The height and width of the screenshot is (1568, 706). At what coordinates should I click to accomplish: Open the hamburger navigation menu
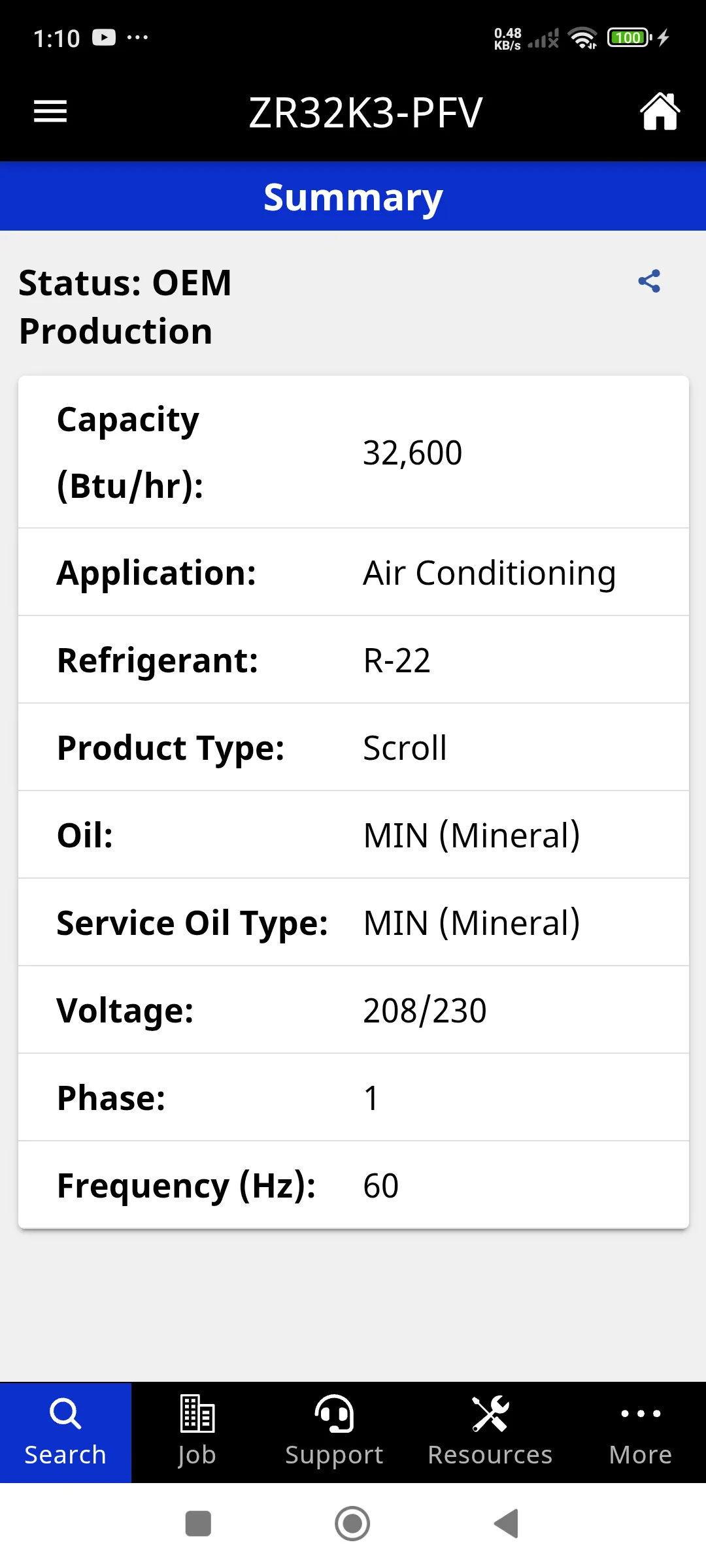click(x=50, y=112)
